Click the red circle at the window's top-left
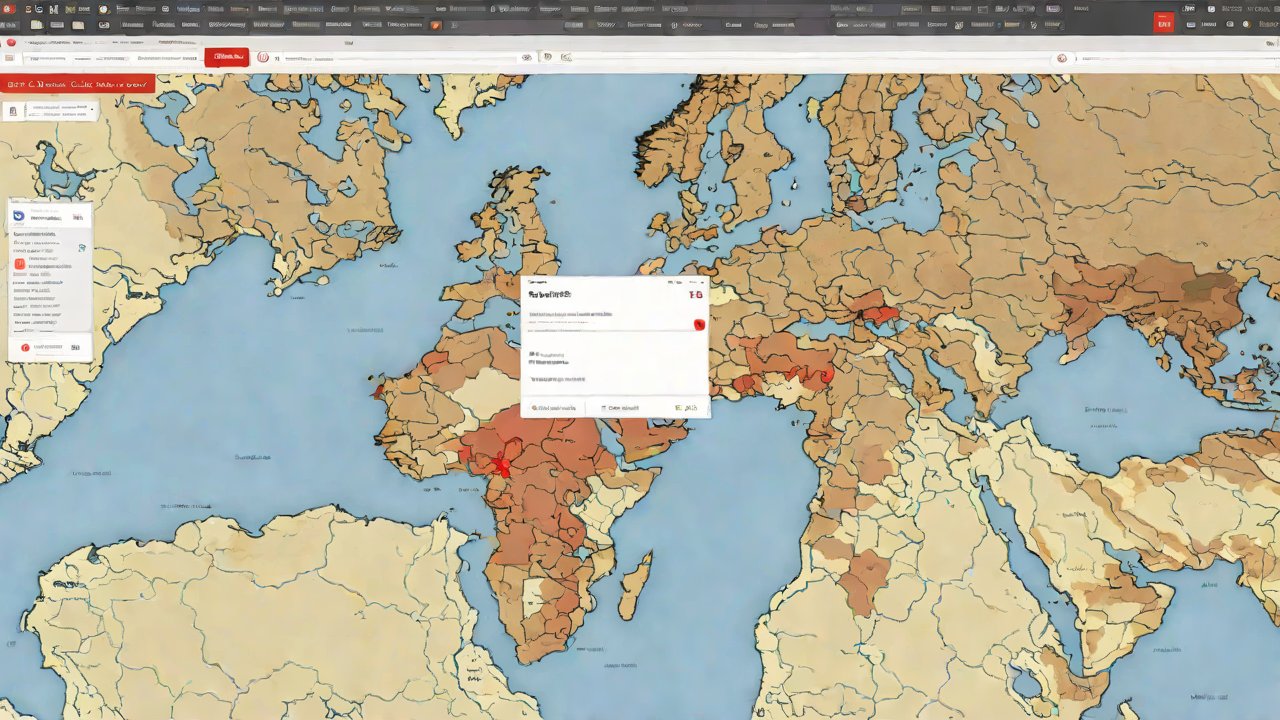The image size is (1280, 720). [x=11, y=43]
